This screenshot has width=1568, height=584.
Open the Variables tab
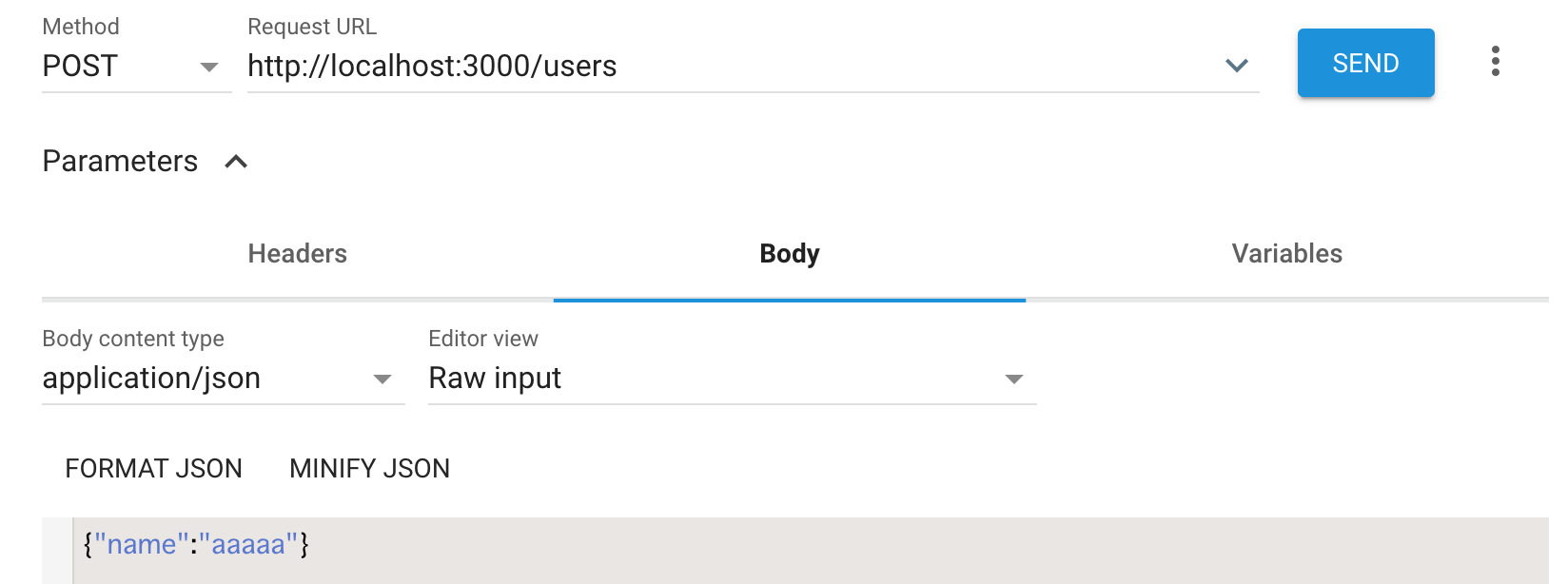1286,253
